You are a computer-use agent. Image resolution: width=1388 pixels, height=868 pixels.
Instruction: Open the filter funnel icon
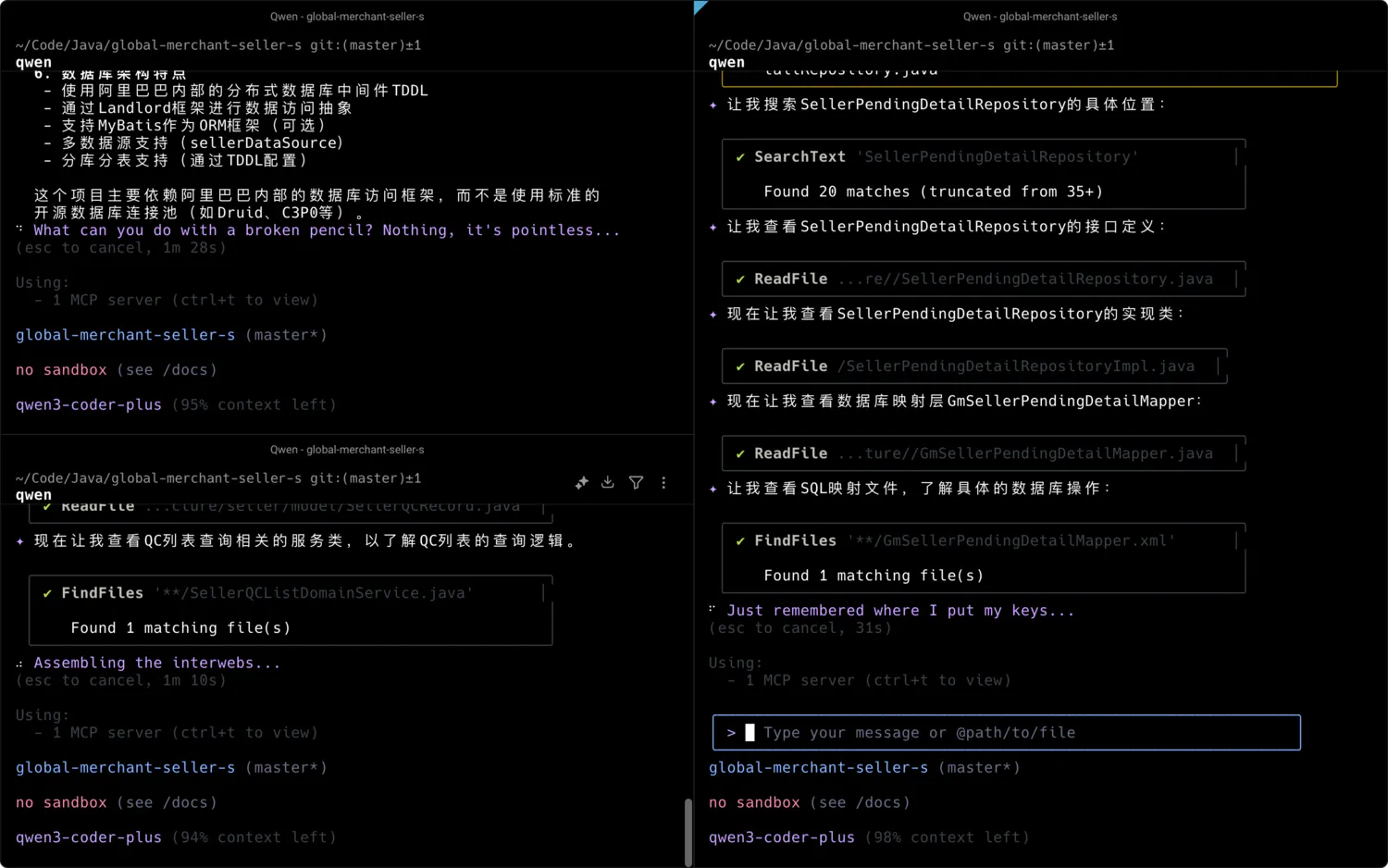click(636, 482)
